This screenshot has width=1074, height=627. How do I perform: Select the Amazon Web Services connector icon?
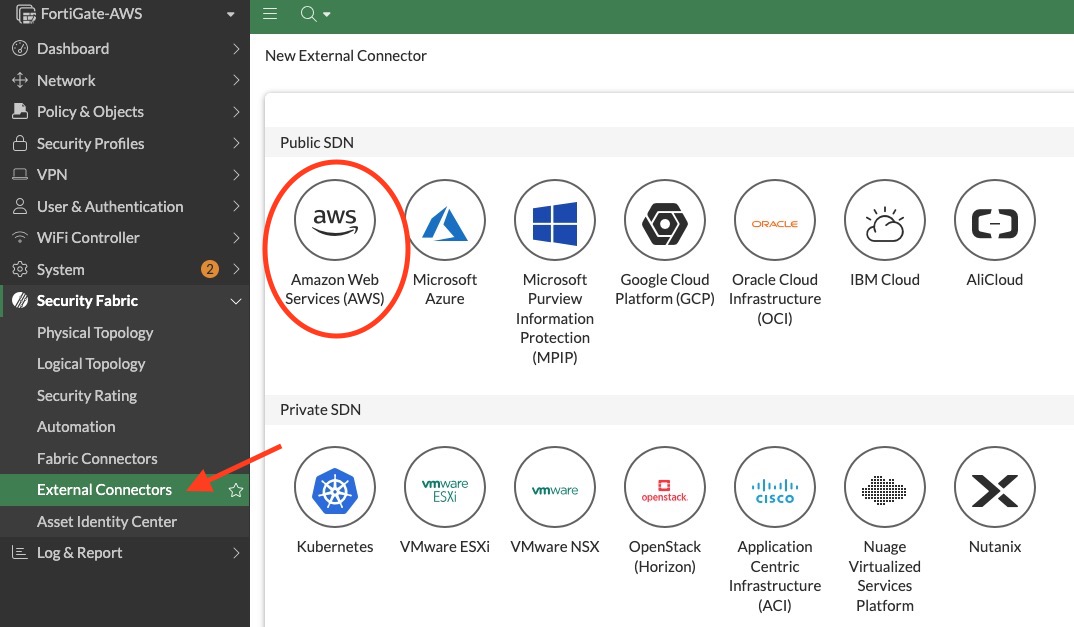coord(335,220)
